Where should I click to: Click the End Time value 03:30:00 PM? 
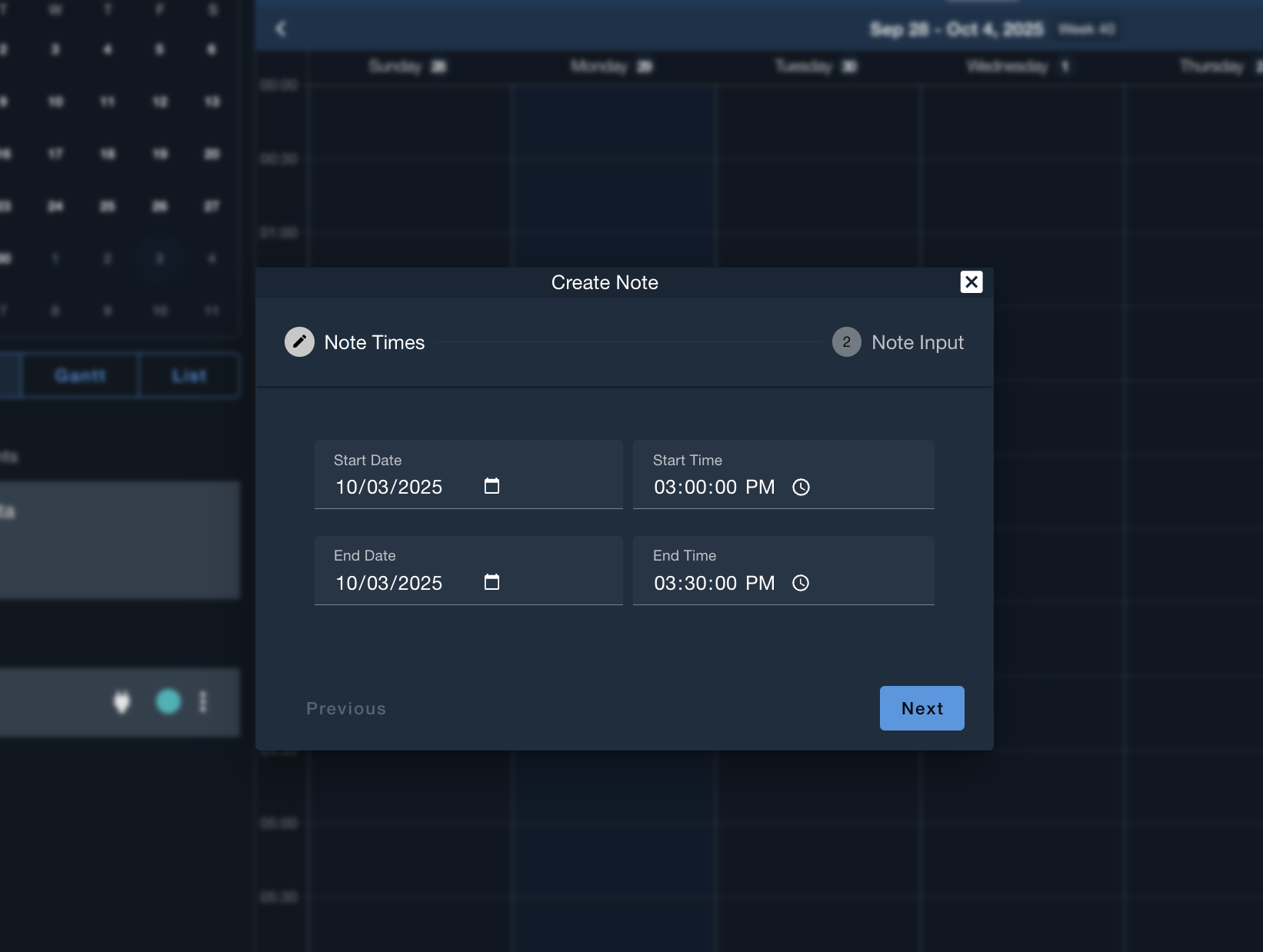point(714,584)
